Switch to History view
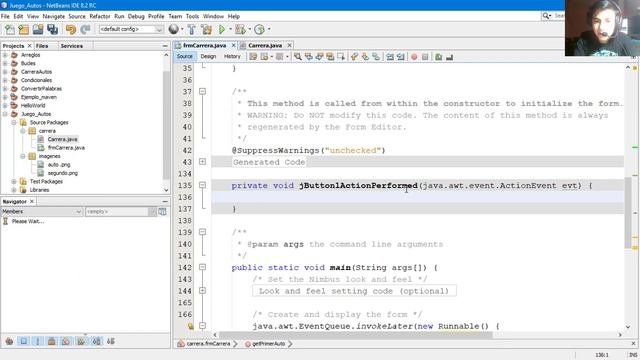 [x=232, y=56]
